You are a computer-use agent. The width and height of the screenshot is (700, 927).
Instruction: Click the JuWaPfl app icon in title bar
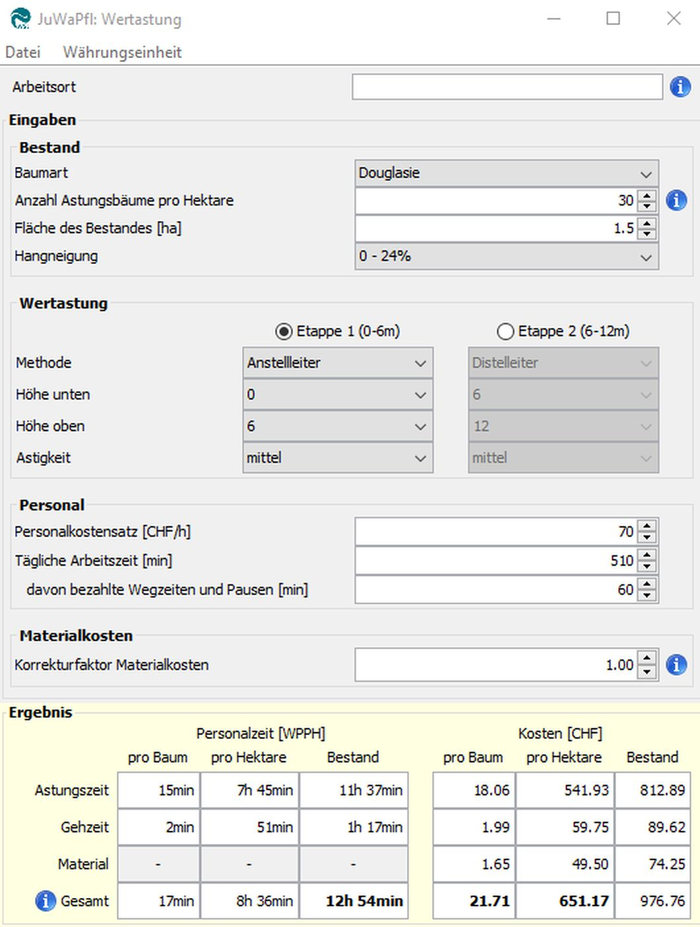(19, 18)
